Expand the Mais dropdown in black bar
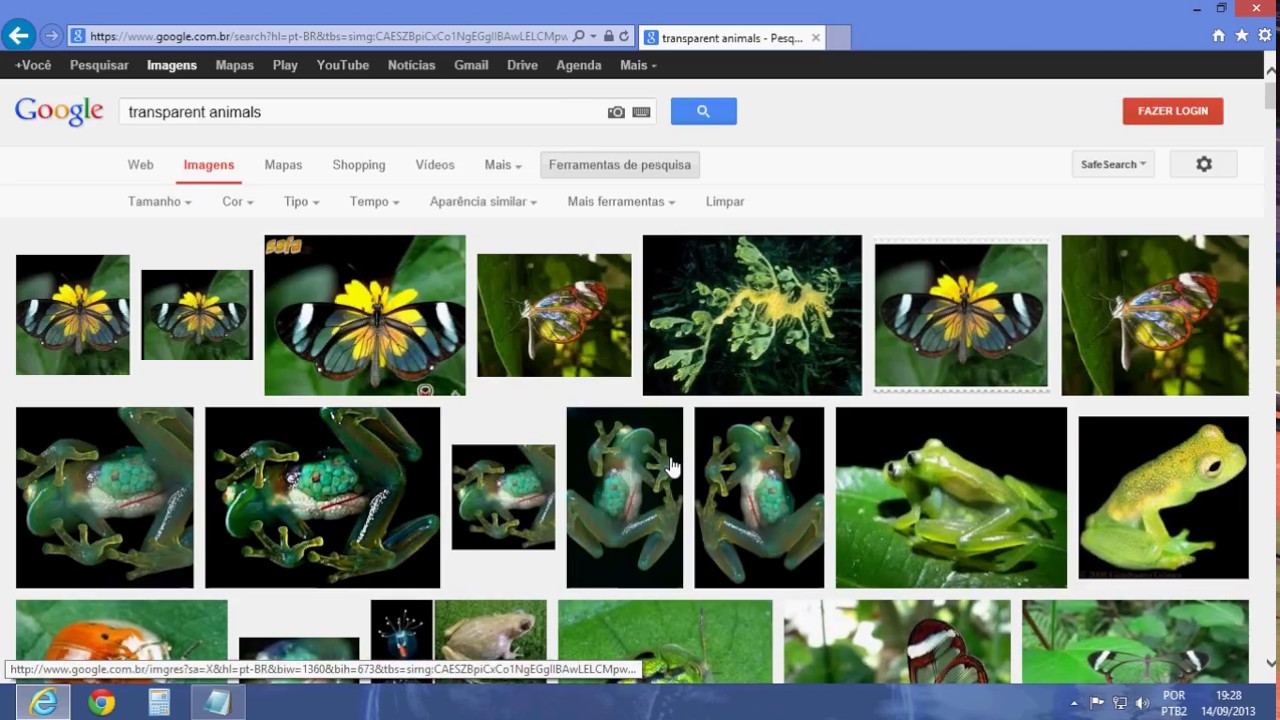The width and height of the screenshot is (1280, 720). point(638,65)
